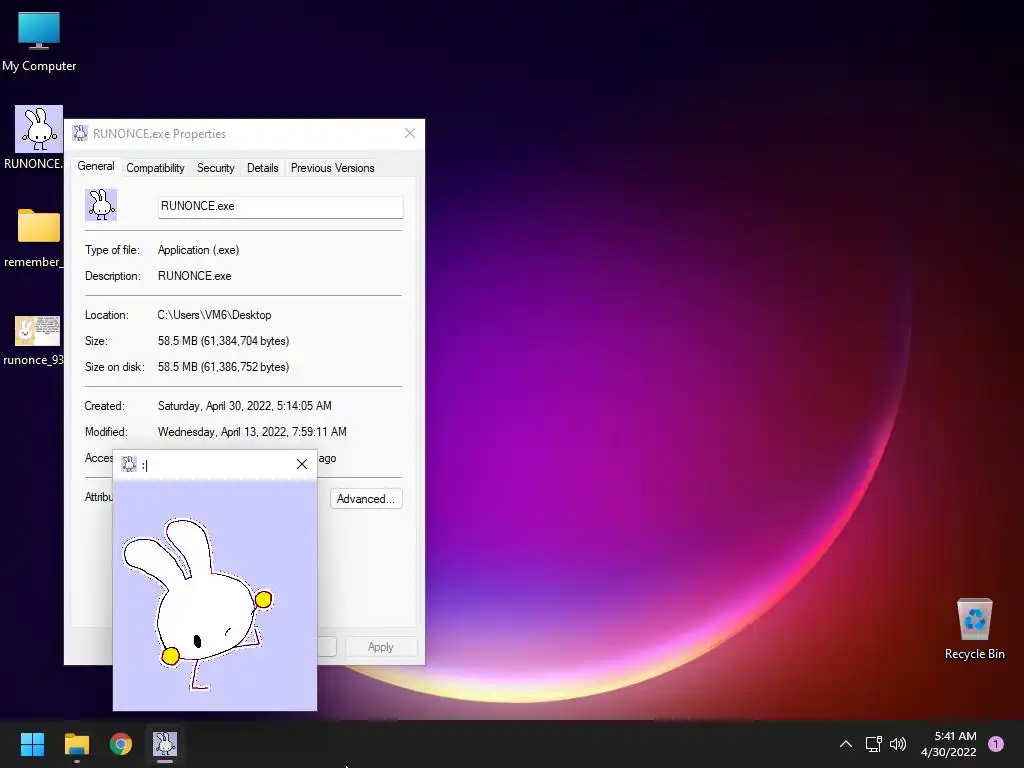Click the size on disk 61,386,752 bytes value

tap(223, 367)
